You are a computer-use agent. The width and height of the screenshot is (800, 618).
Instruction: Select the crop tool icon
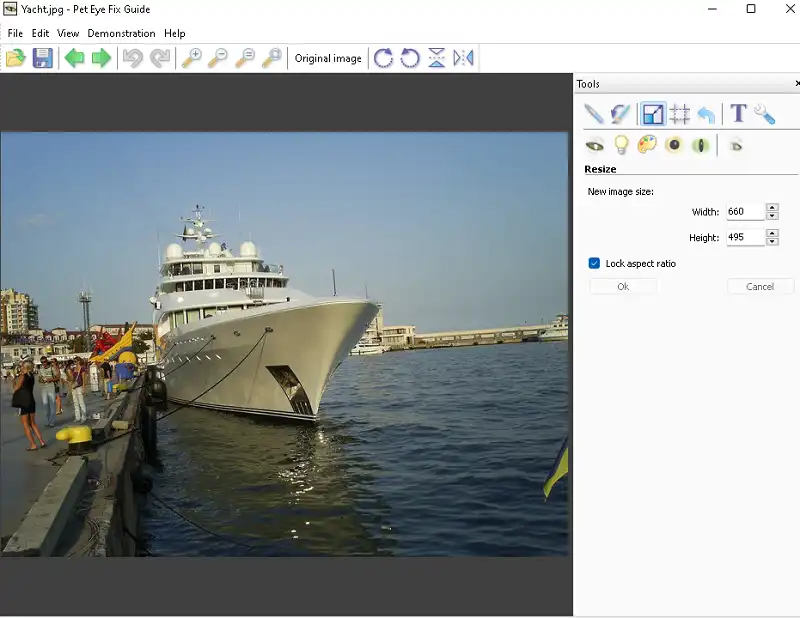coord(680,114)
